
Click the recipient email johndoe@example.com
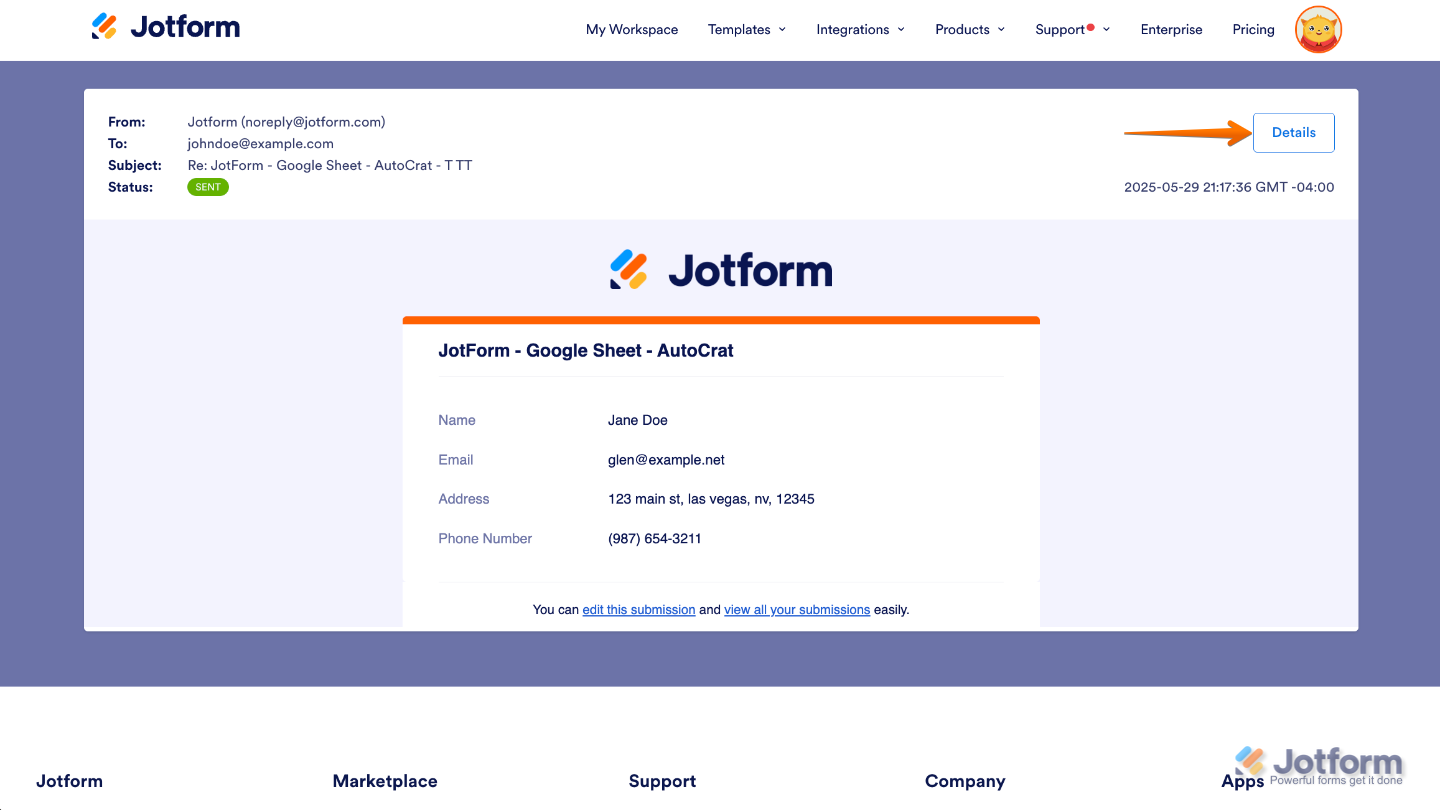click(x=260, y=143)
